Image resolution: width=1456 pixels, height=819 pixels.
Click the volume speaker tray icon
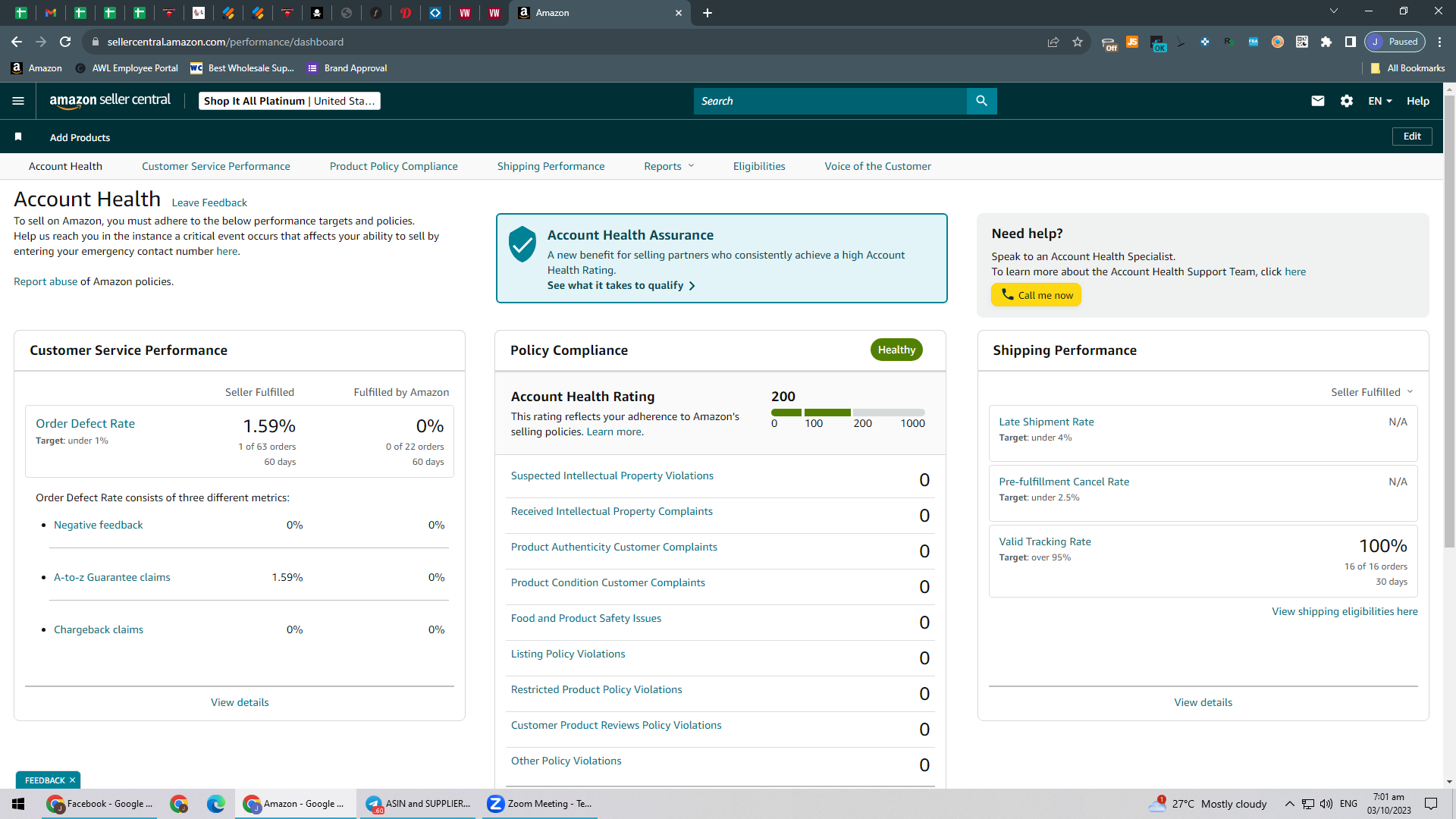coord(1326,804)
